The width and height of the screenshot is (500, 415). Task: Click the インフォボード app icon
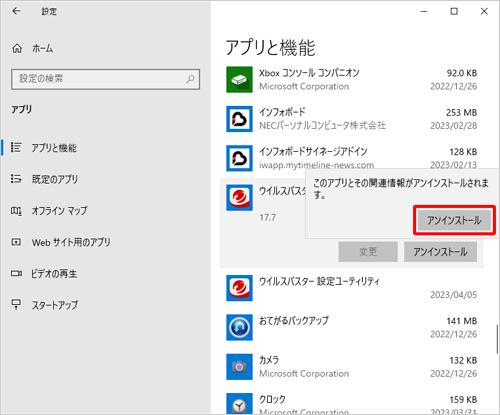(x=239, y=119)
